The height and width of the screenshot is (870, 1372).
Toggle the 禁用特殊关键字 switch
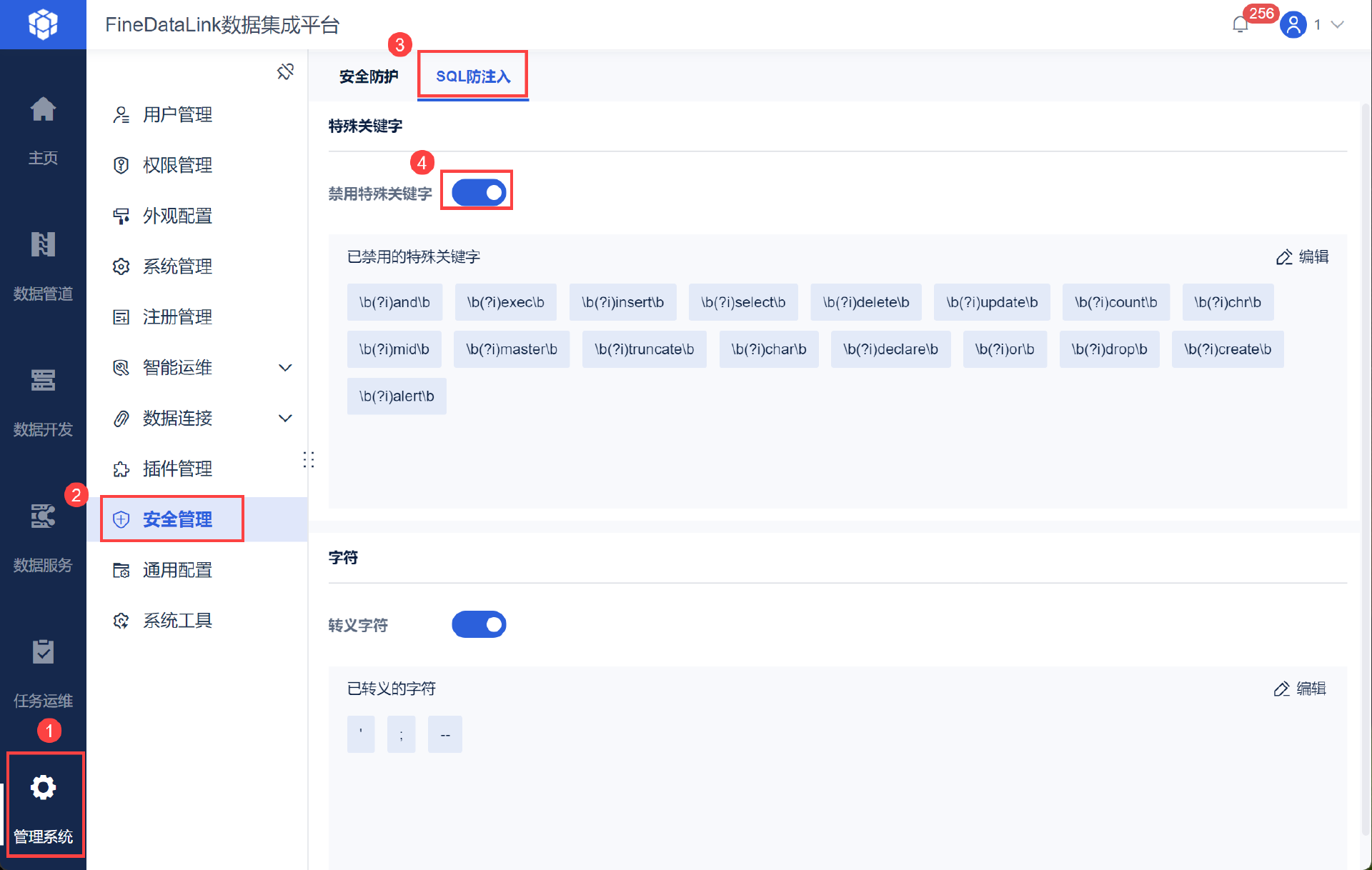[x=479, y=192]
